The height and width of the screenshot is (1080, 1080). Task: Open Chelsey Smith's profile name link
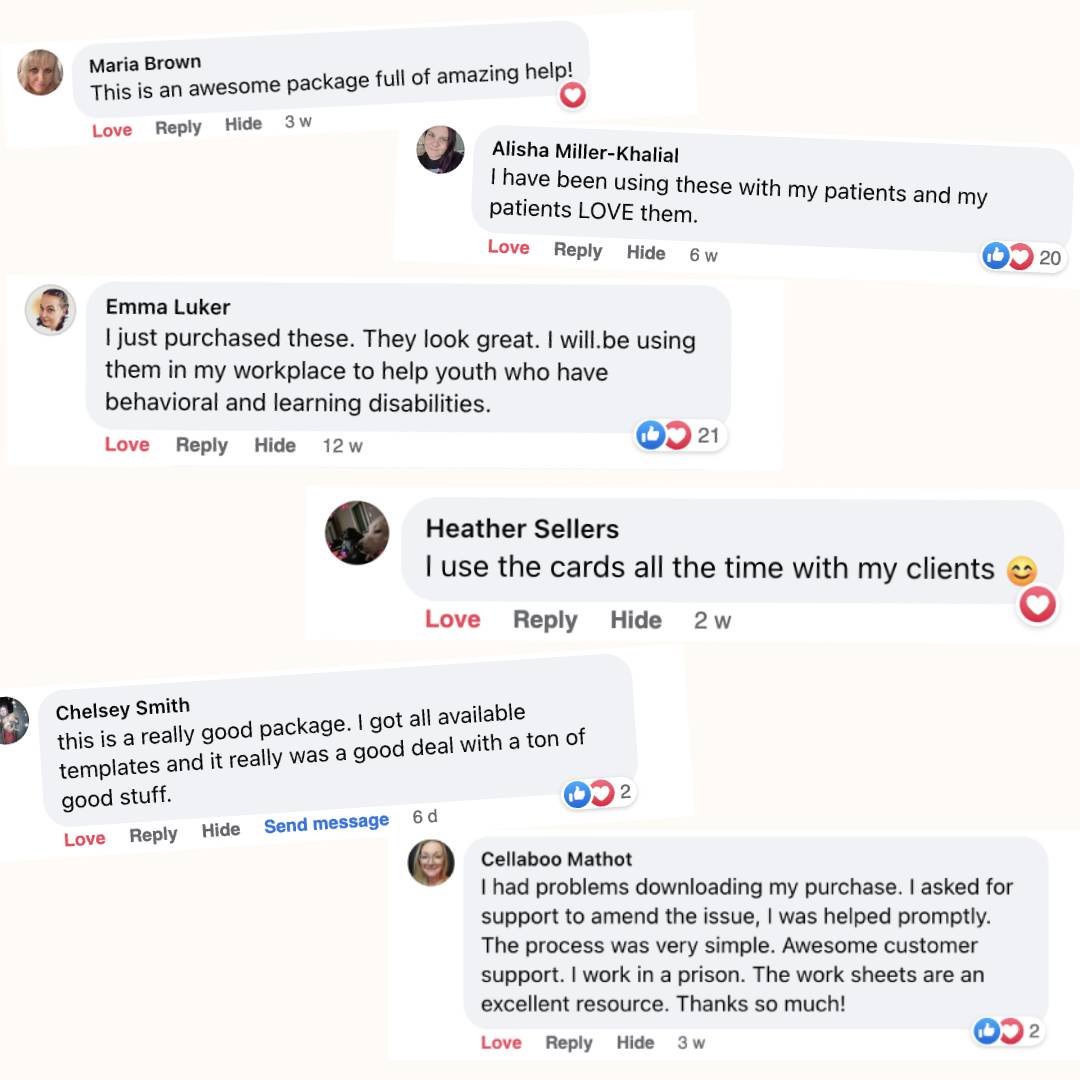(x=123, y=710)
